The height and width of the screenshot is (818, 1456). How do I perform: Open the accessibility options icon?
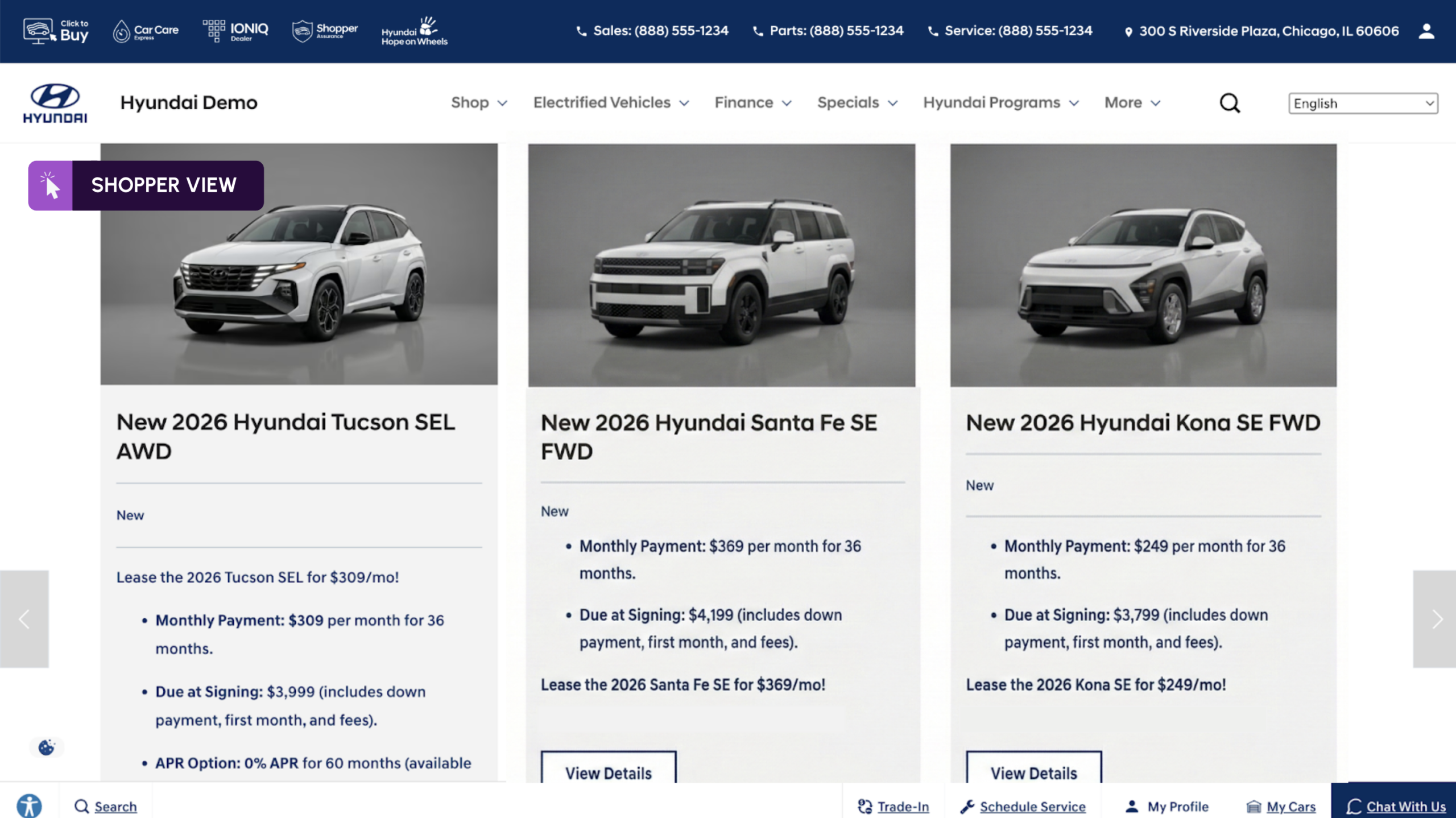tap(29, 805)
